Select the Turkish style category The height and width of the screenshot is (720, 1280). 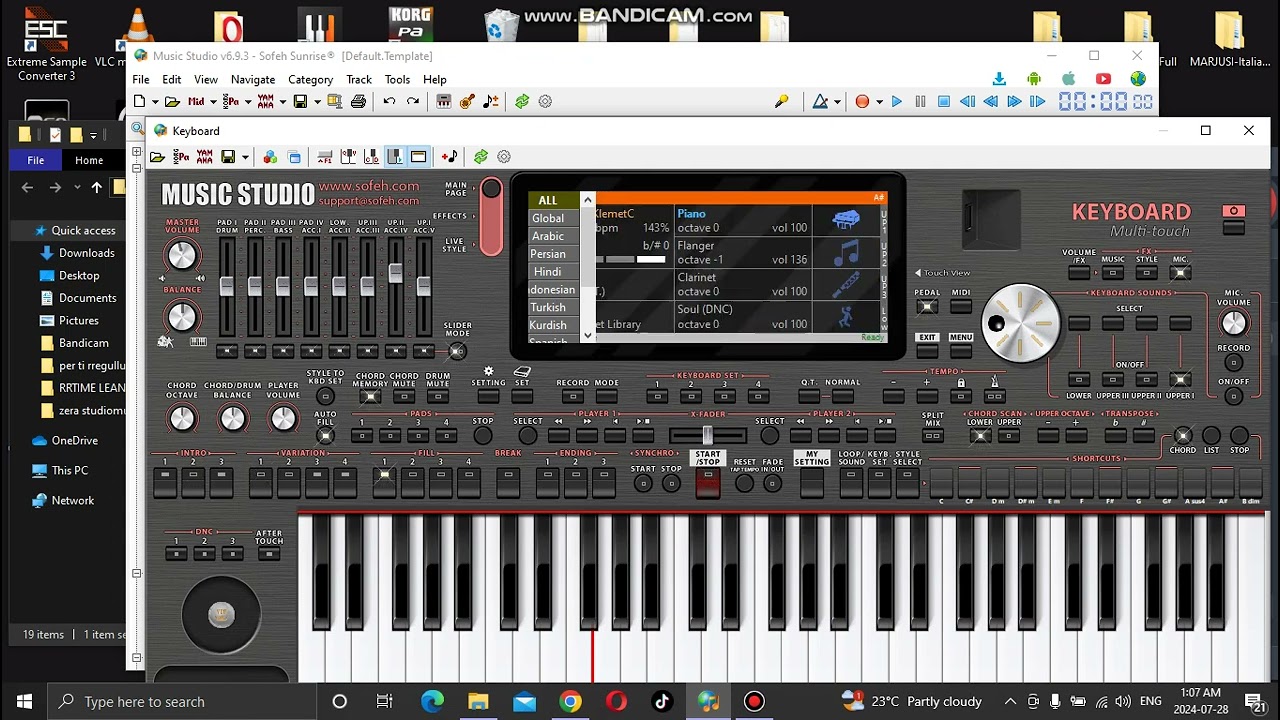pos(548,308)
